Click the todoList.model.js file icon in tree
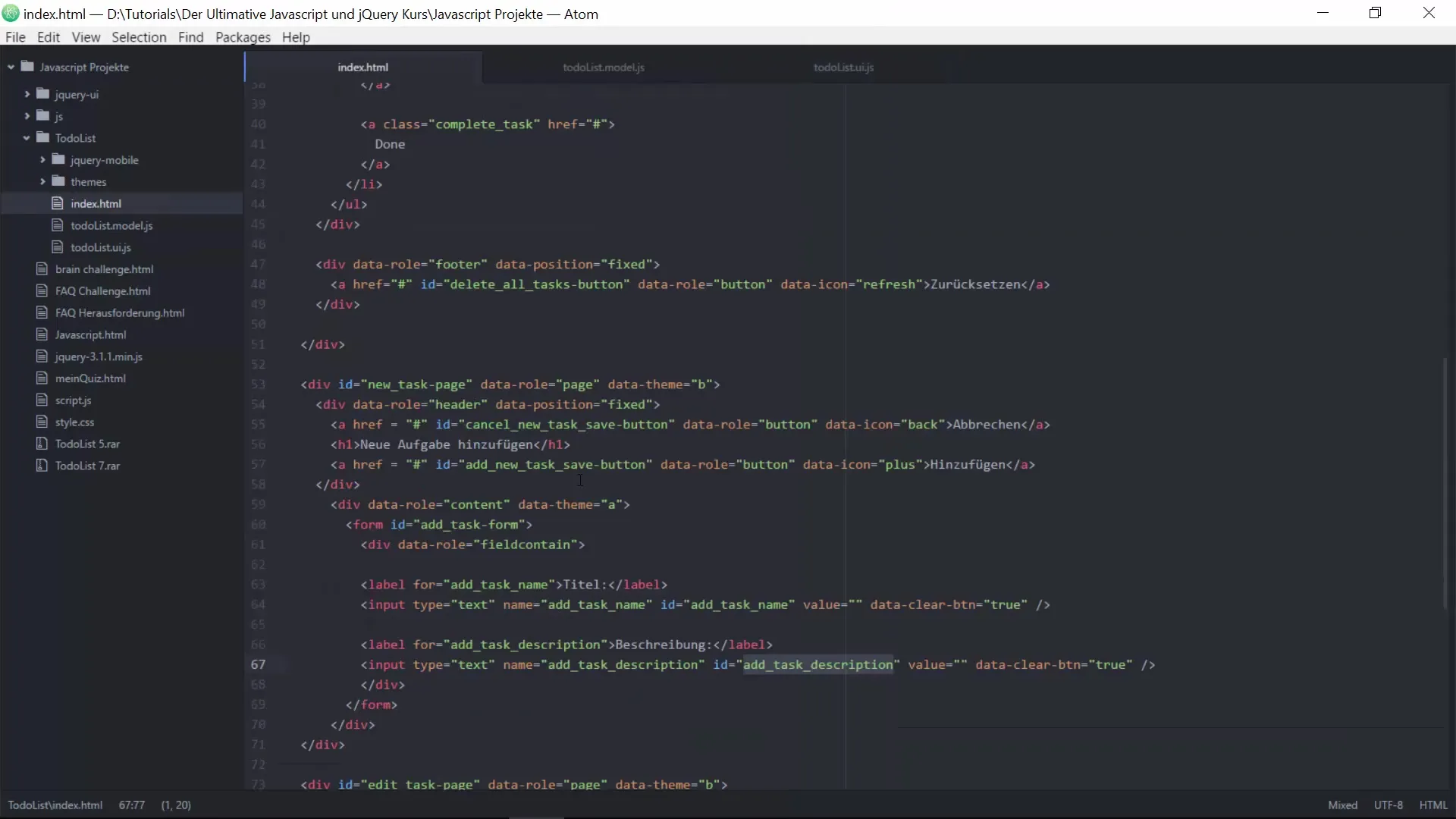 (x=57, y=225)
